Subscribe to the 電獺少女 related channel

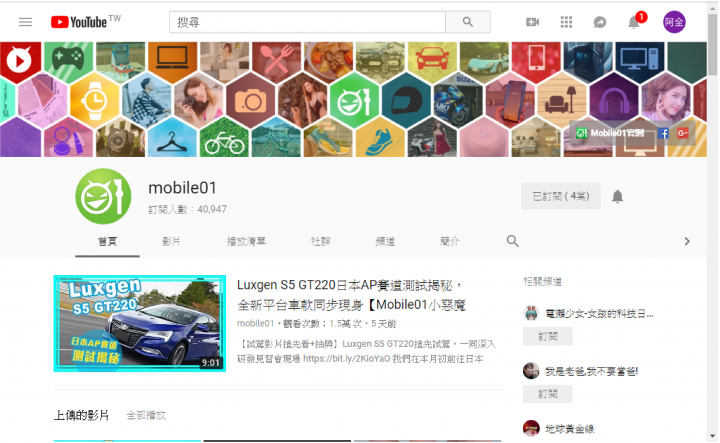coord(548,336)
